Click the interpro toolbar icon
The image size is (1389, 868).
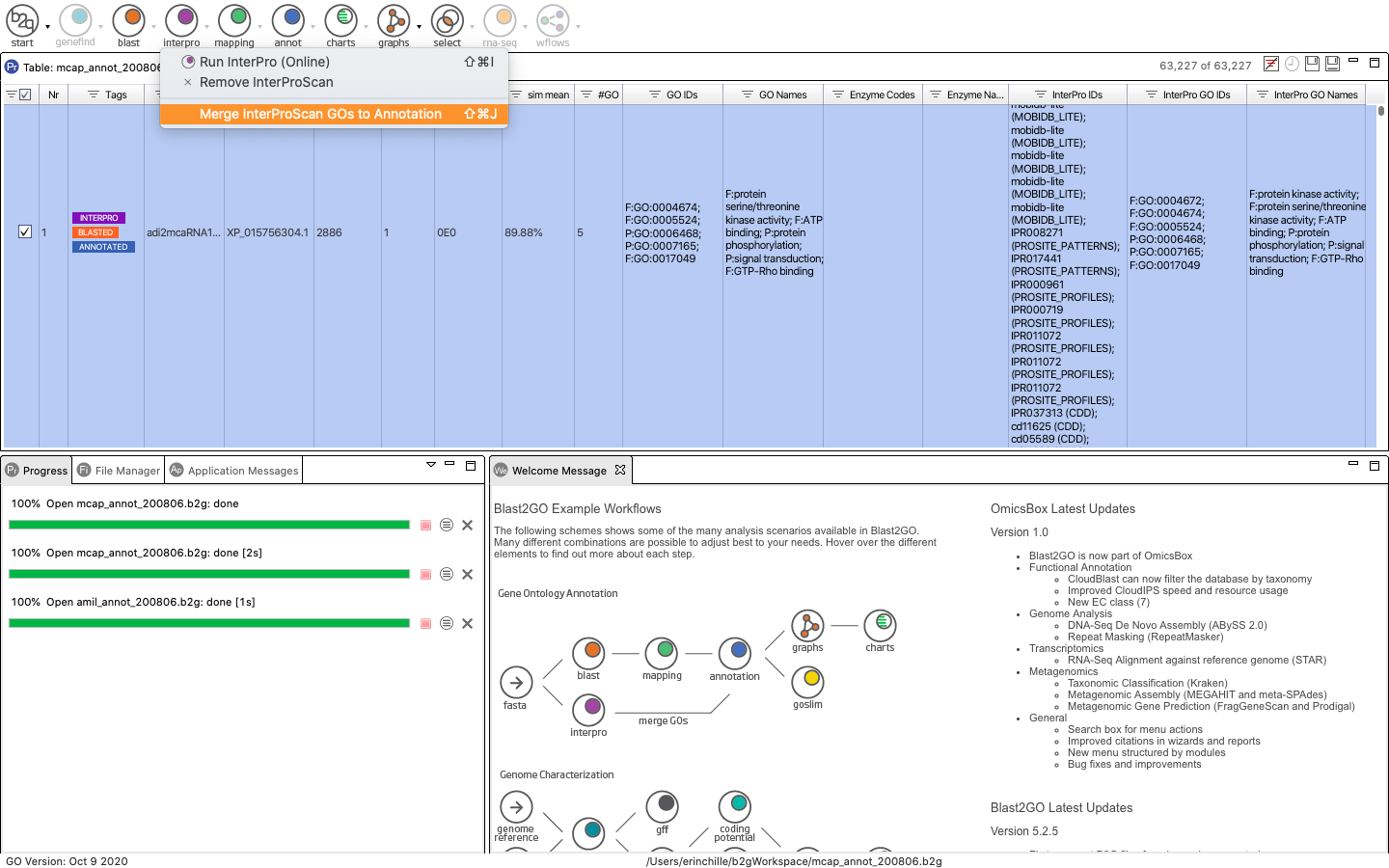pyautogui.click(x=181, y=20)
